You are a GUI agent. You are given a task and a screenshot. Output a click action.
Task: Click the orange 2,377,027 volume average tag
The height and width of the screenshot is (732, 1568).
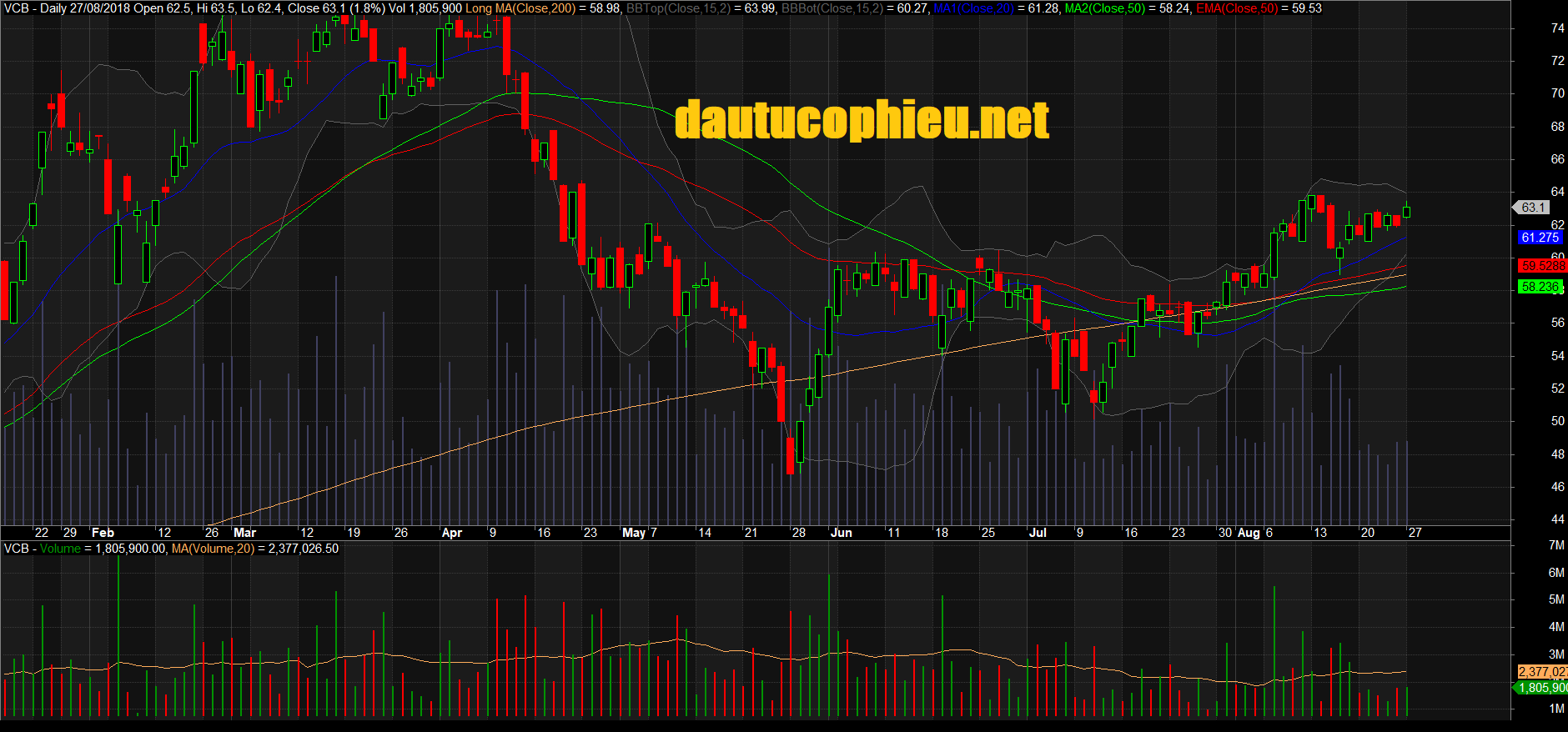coord(1541,672)
